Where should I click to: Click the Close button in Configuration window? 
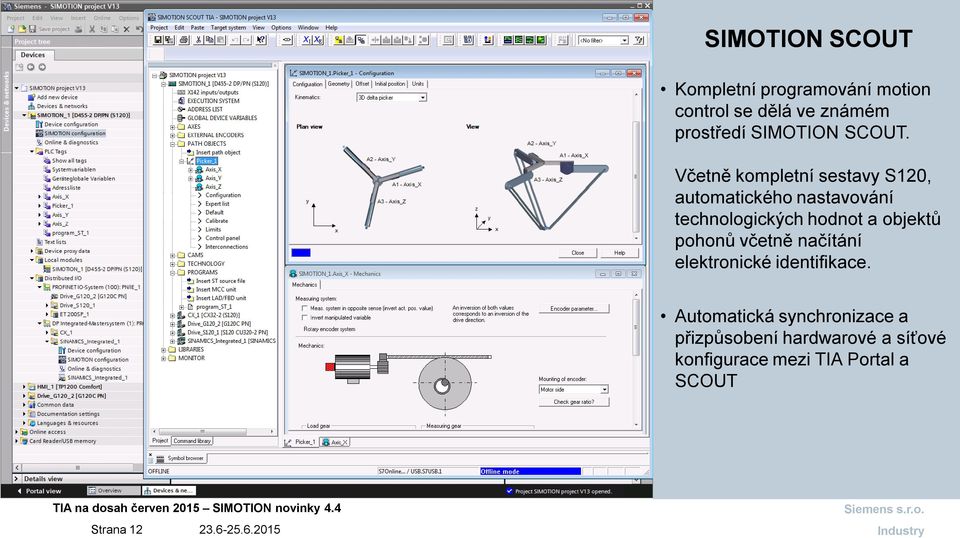[577, 253]
